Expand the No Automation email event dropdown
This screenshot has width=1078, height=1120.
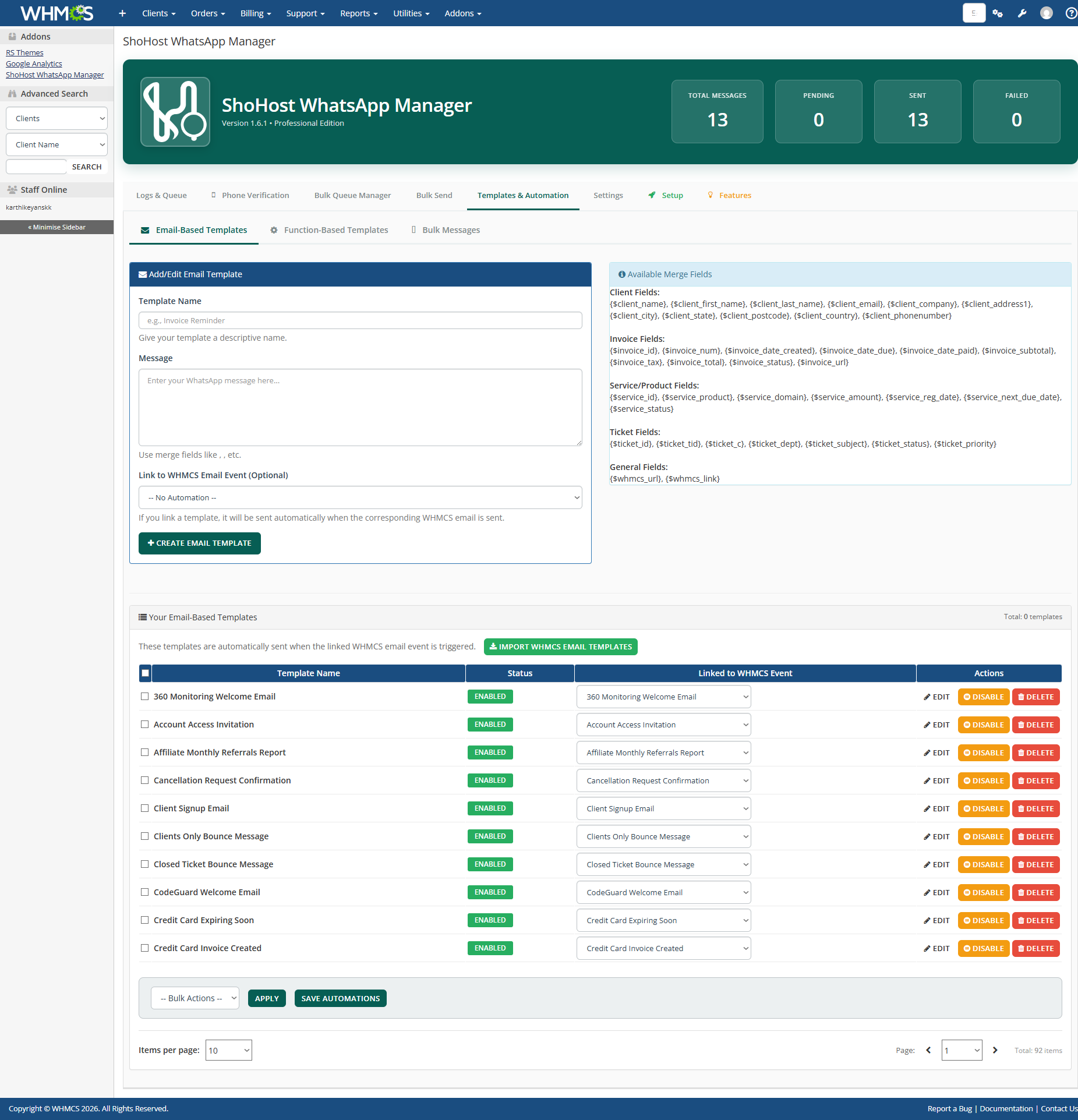[360, 497]
